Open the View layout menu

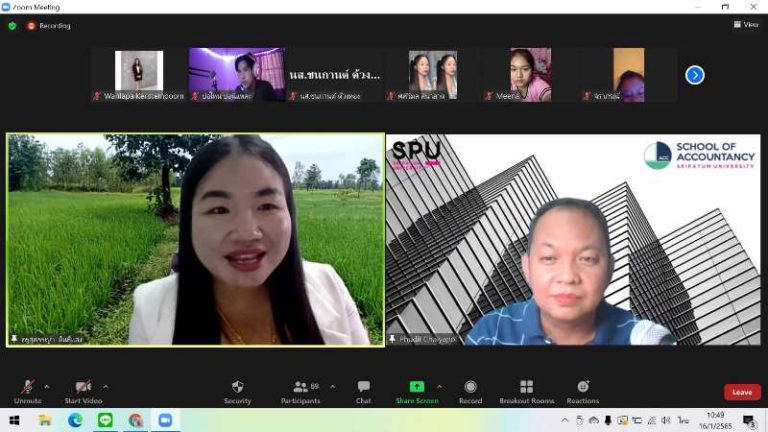[x=746, y=24]
